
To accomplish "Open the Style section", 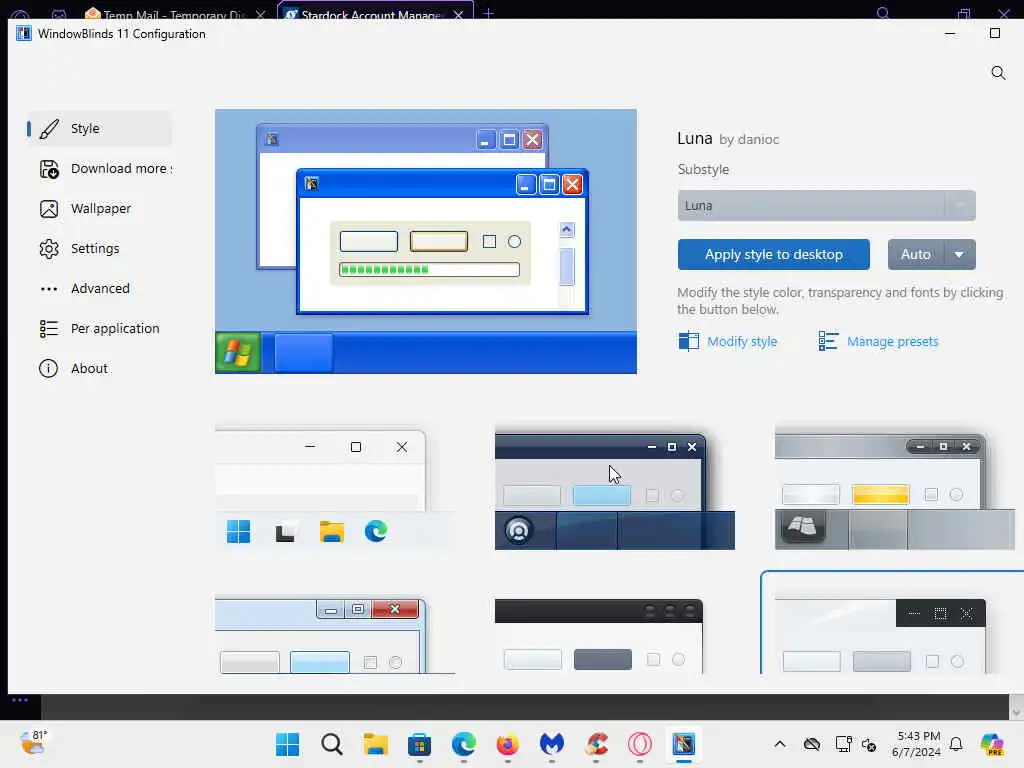I will coord(100,129).
